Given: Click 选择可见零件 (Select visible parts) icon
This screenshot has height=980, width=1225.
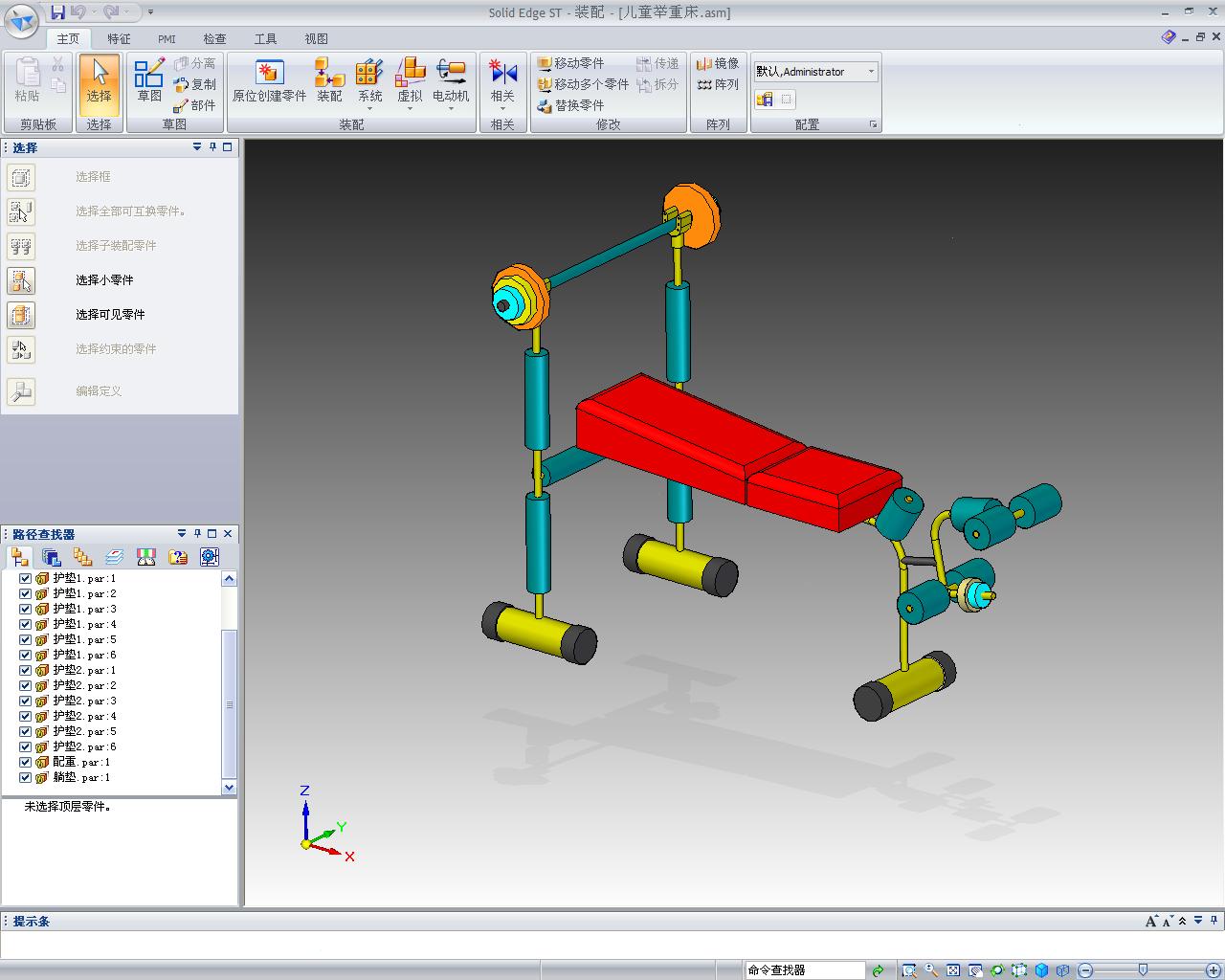Looking at the screenshot, I should 21,315.
